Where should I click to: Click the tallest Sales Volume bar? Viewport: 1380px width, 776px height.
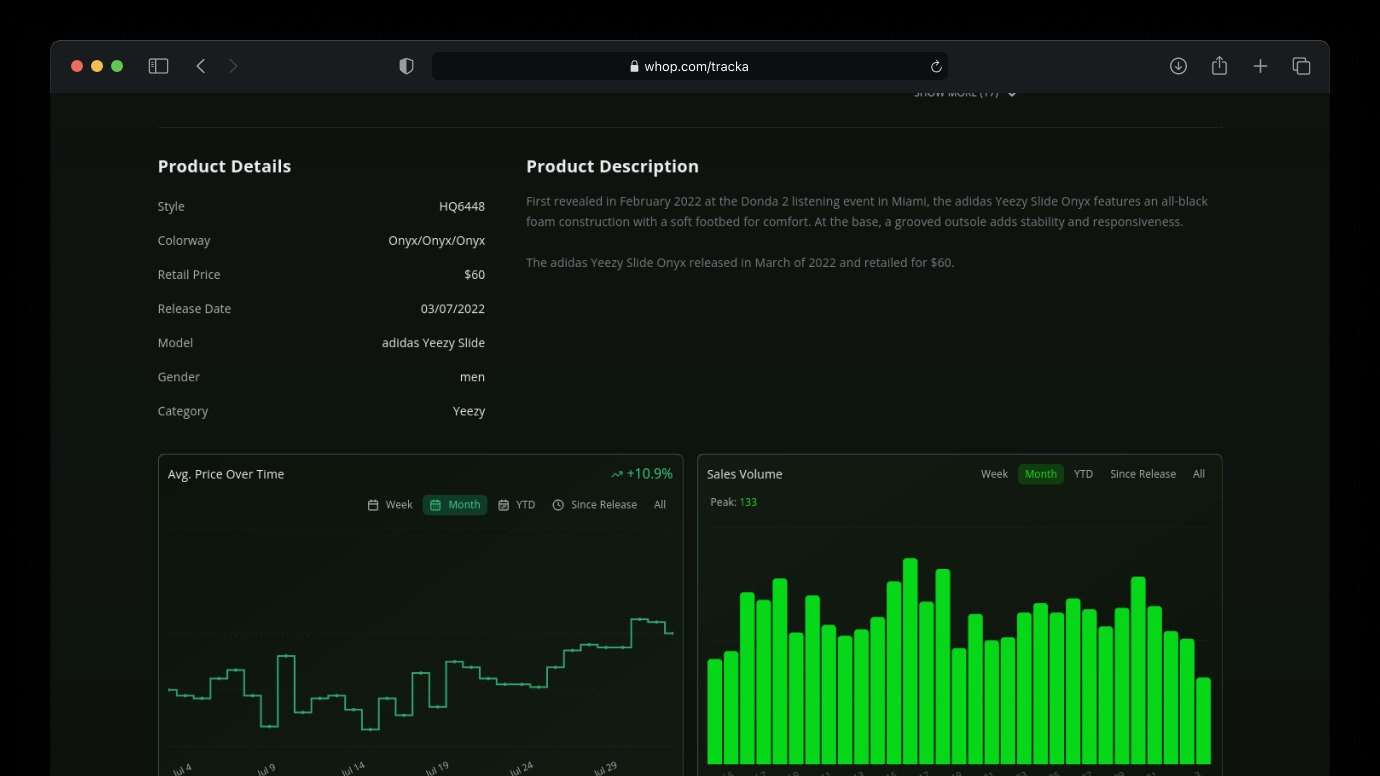(910, 661)
